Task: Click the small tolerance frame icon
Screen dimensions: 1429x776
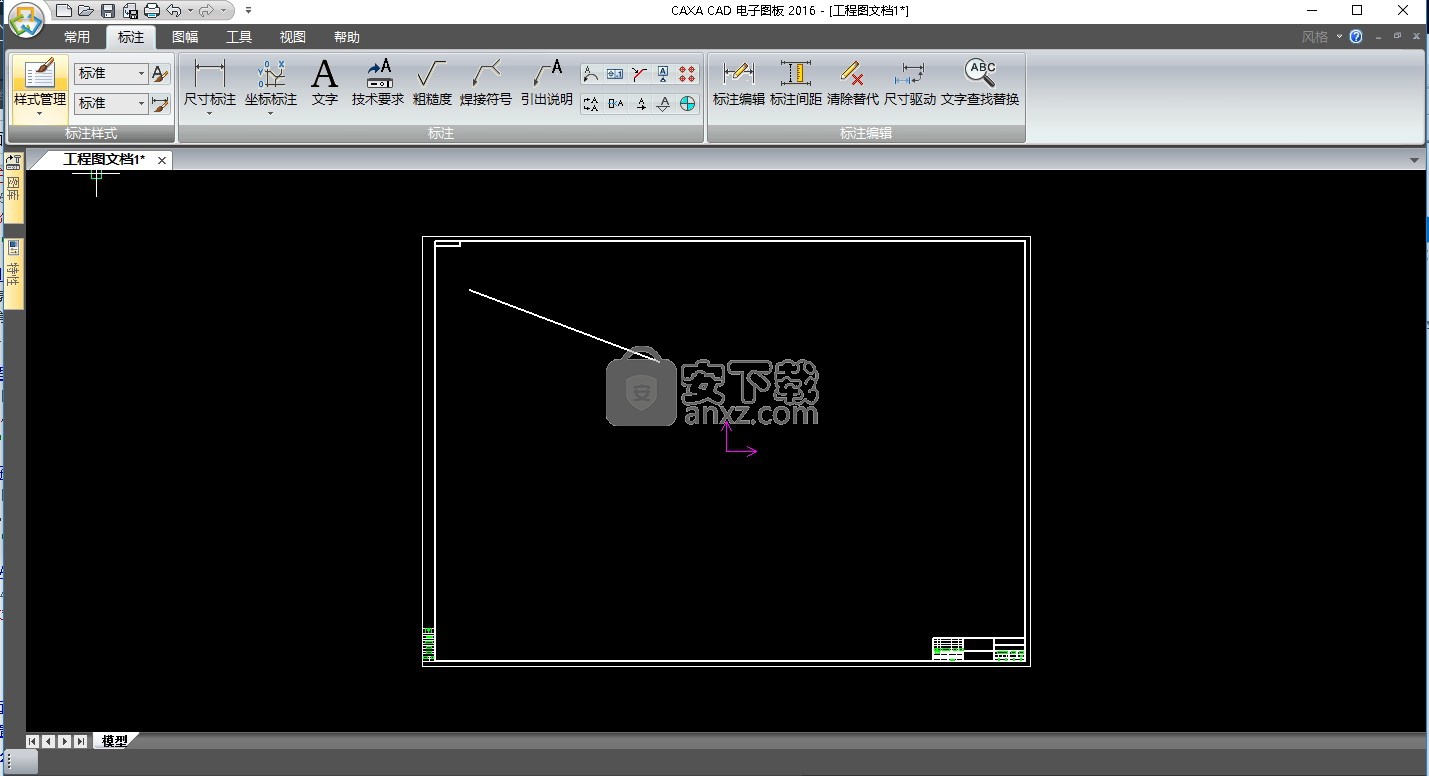Action: (615, 74)
